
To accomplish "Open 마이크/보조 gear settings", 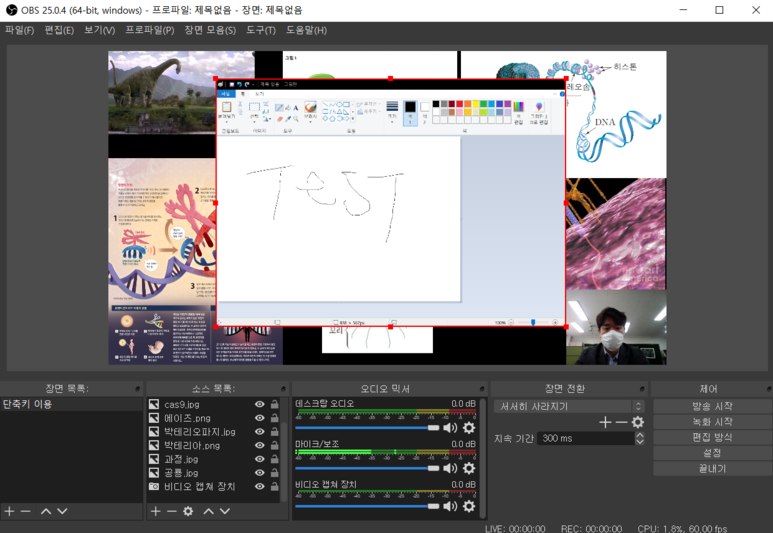I will [x=469, y=468].
